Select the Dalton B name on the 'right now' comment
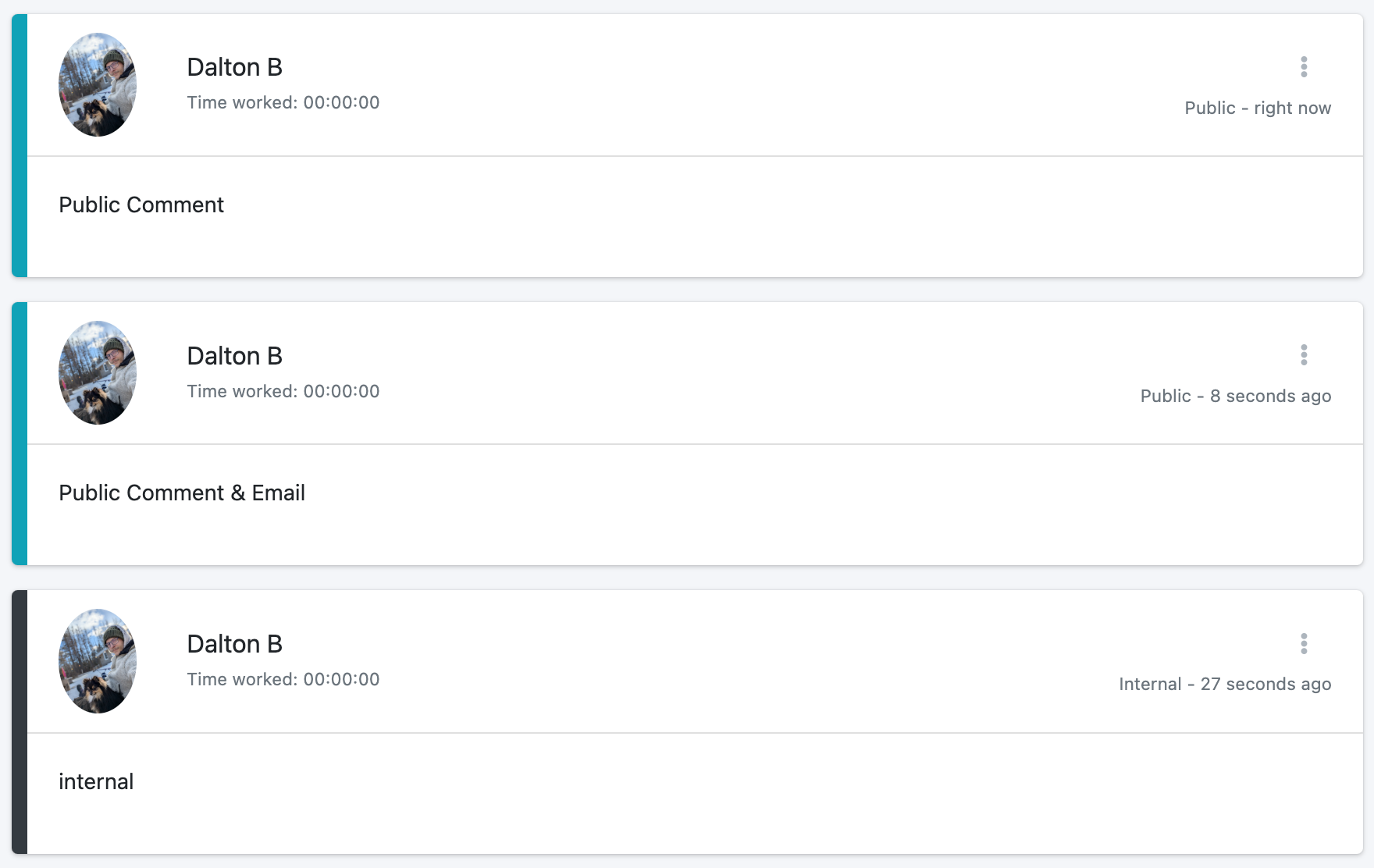 (234, 67)
